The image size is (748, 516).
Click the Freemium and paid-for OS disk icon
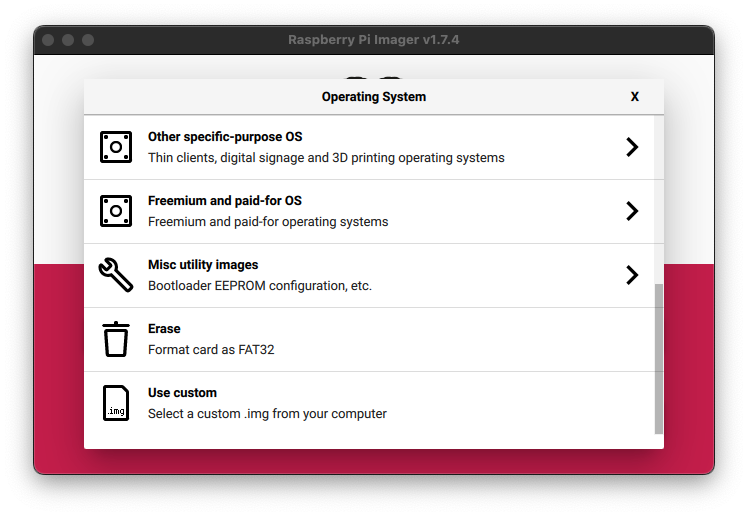tap(116, 211)
